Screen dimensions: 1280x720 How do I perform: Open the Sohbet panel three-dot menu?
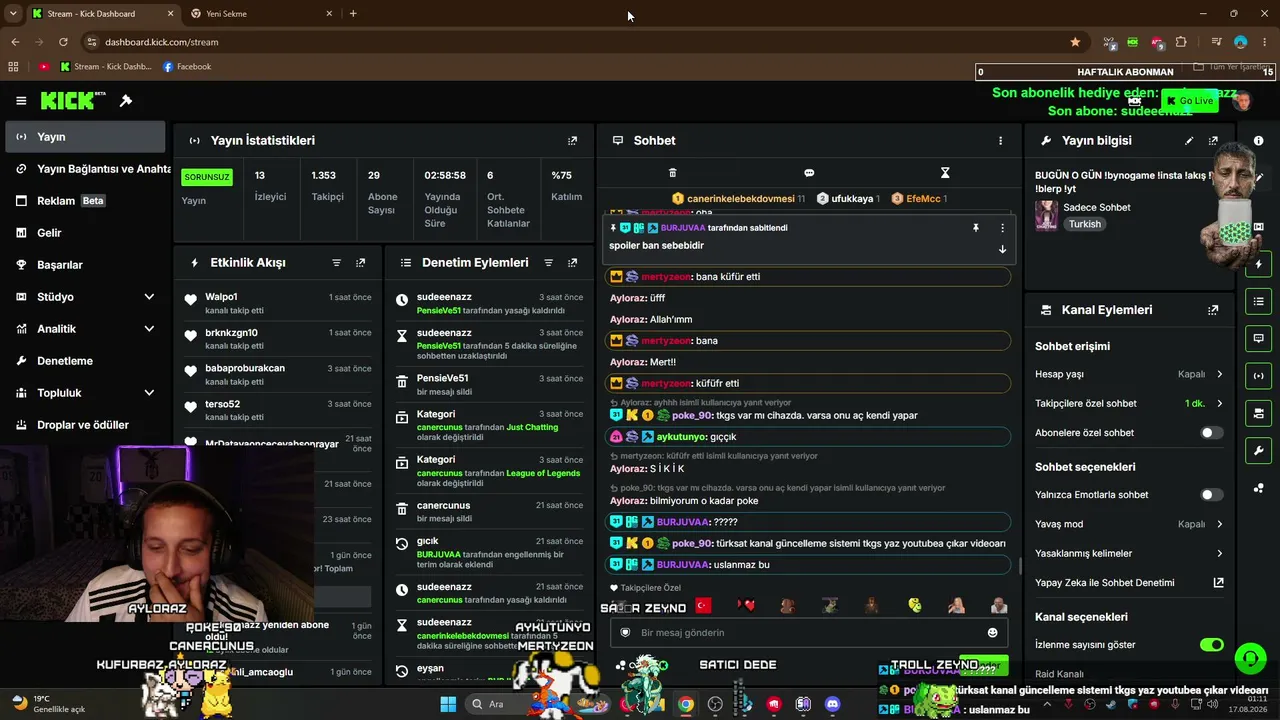point(1000,141)
